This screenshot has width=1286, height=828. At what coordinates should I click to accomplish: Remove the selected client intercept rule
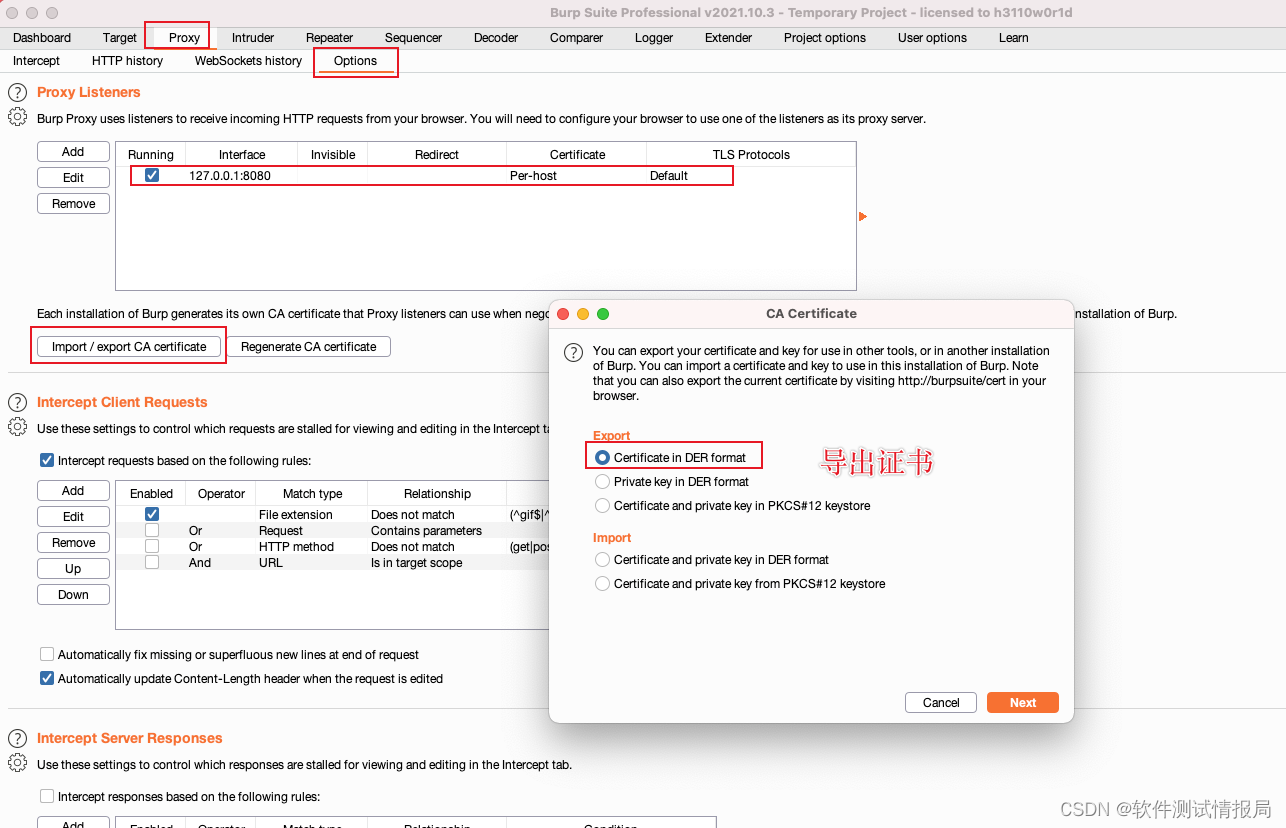(73, 543)
